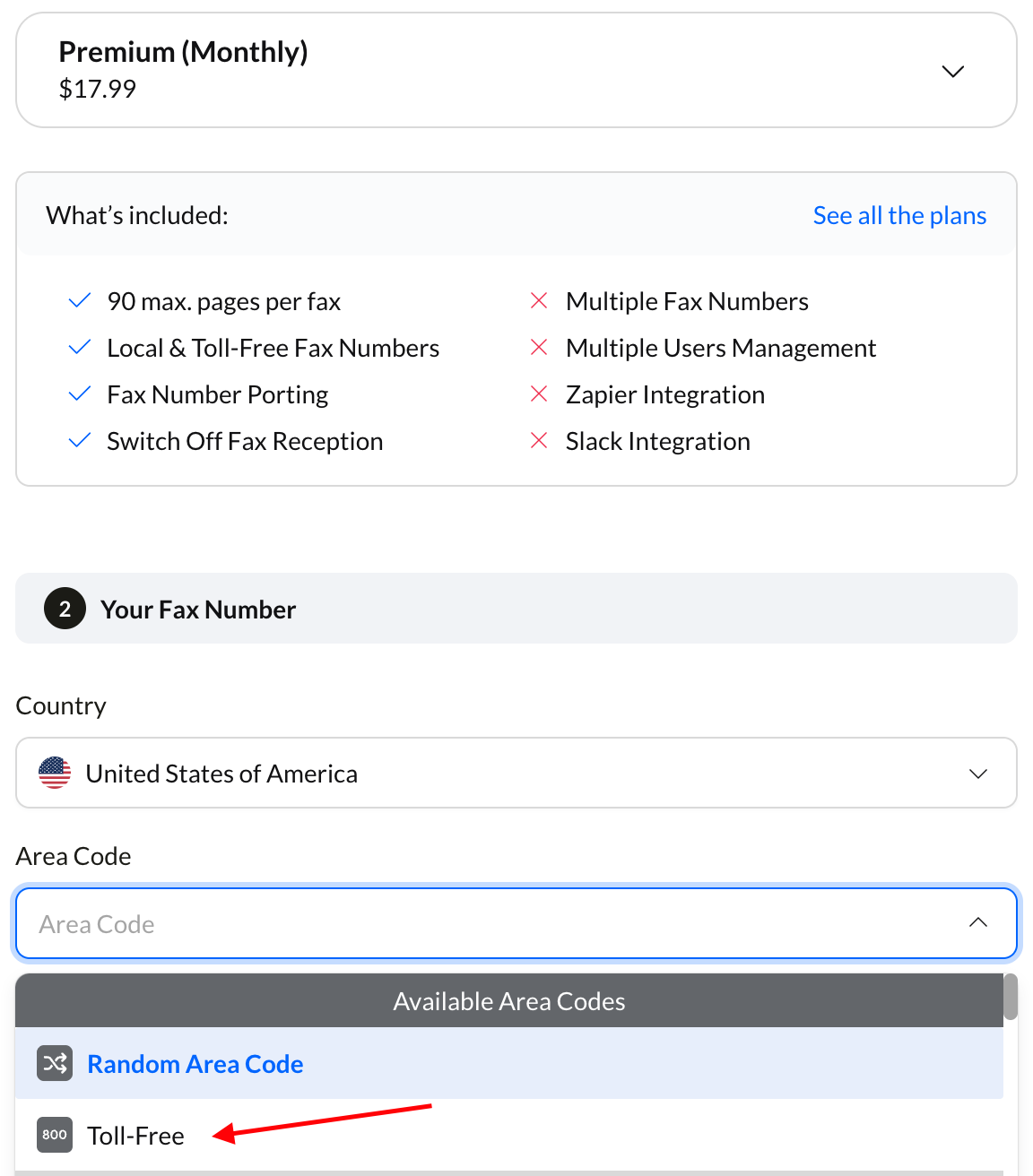Click the area code list scrollbar
Image resolution: width=1033 pixels, height=1176 pixels.
tap(1011, 997)
